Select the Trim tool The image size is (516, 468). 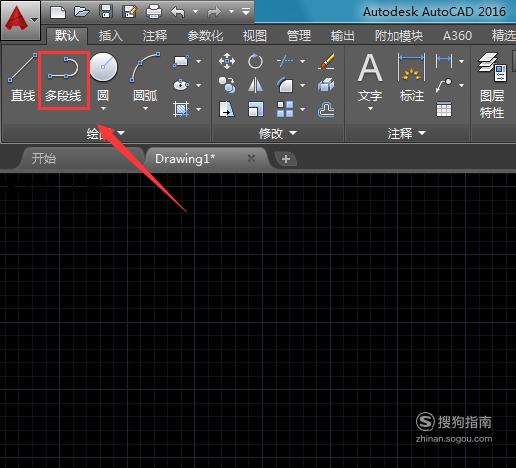click(285, 61)
